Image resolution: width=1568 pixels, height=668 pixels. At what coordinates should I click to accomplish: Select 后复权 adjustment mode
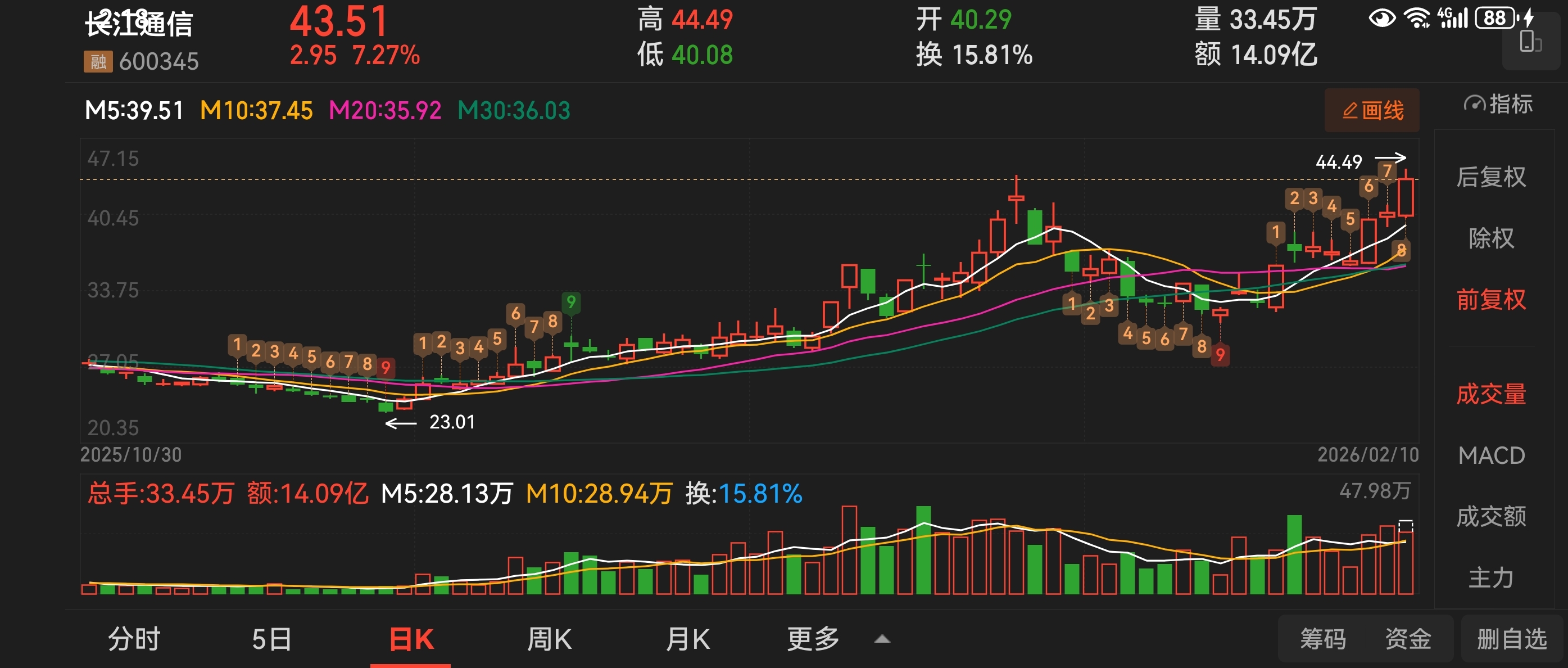click(x=1490, y=177)
